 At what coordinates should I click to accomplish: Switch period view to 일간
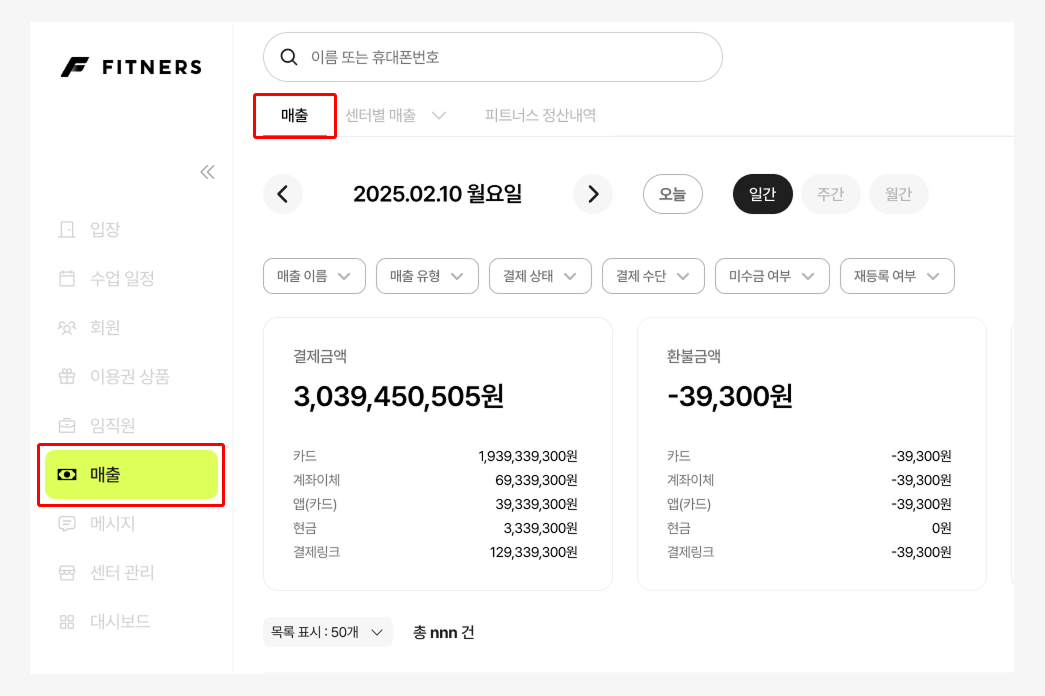[x=762, y=194]
